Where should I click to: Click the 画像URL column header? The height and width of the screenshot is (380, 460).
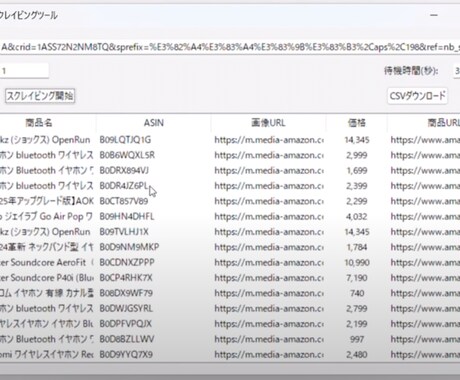coord(268,123)
